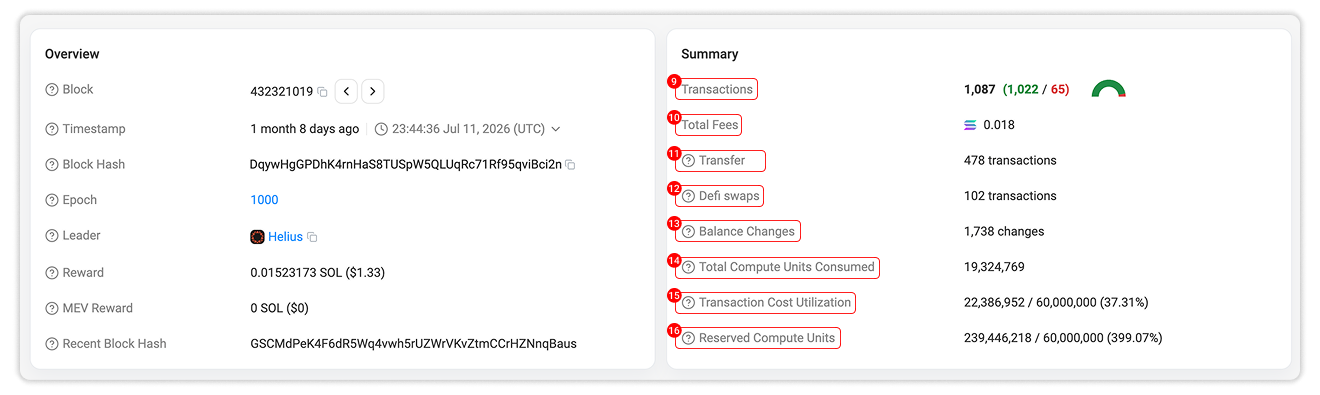1320x395 pixels.
Task: Click the Total Fees label
Action: coord(710,125)
